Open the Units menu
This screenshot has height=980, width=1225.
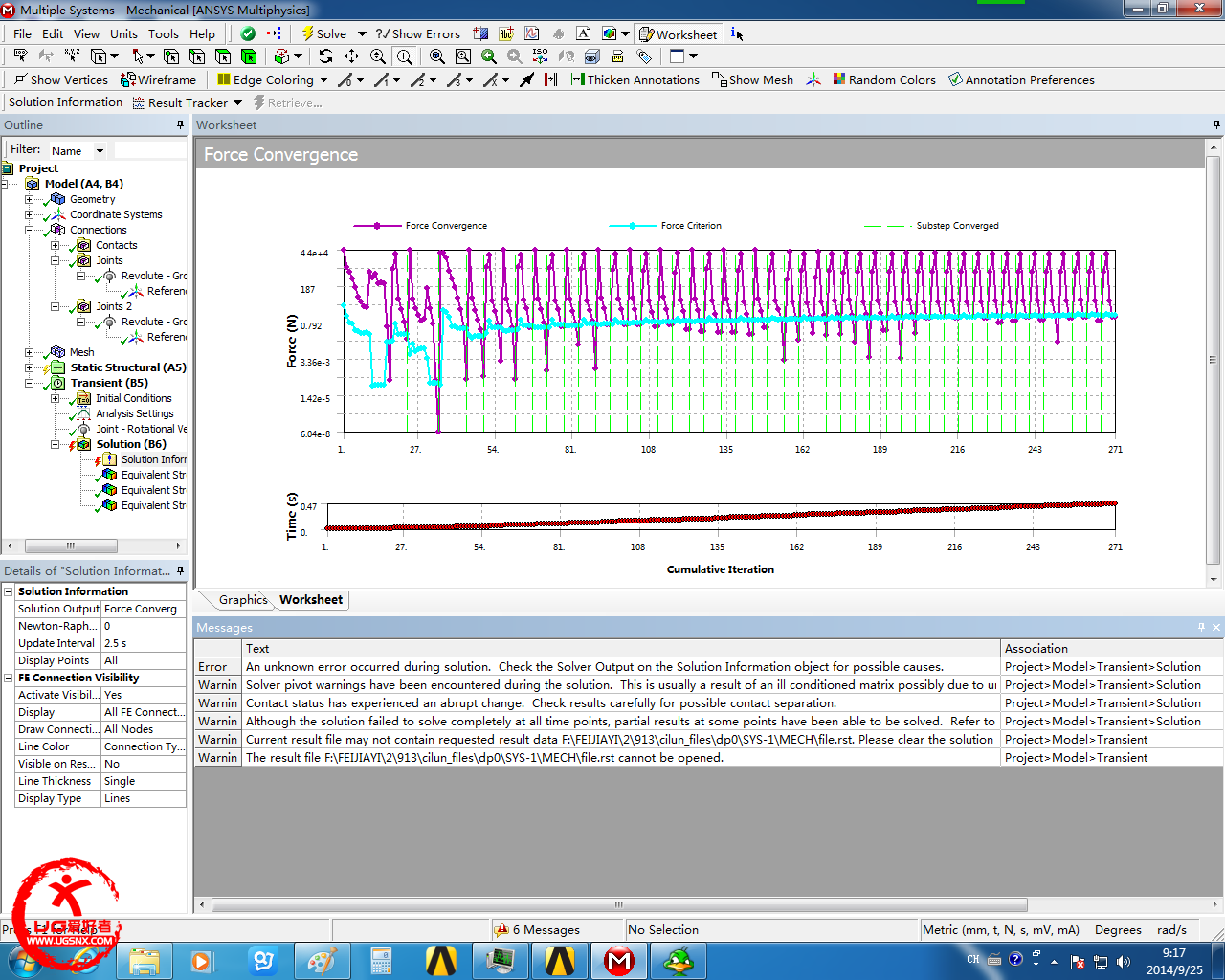123,33
